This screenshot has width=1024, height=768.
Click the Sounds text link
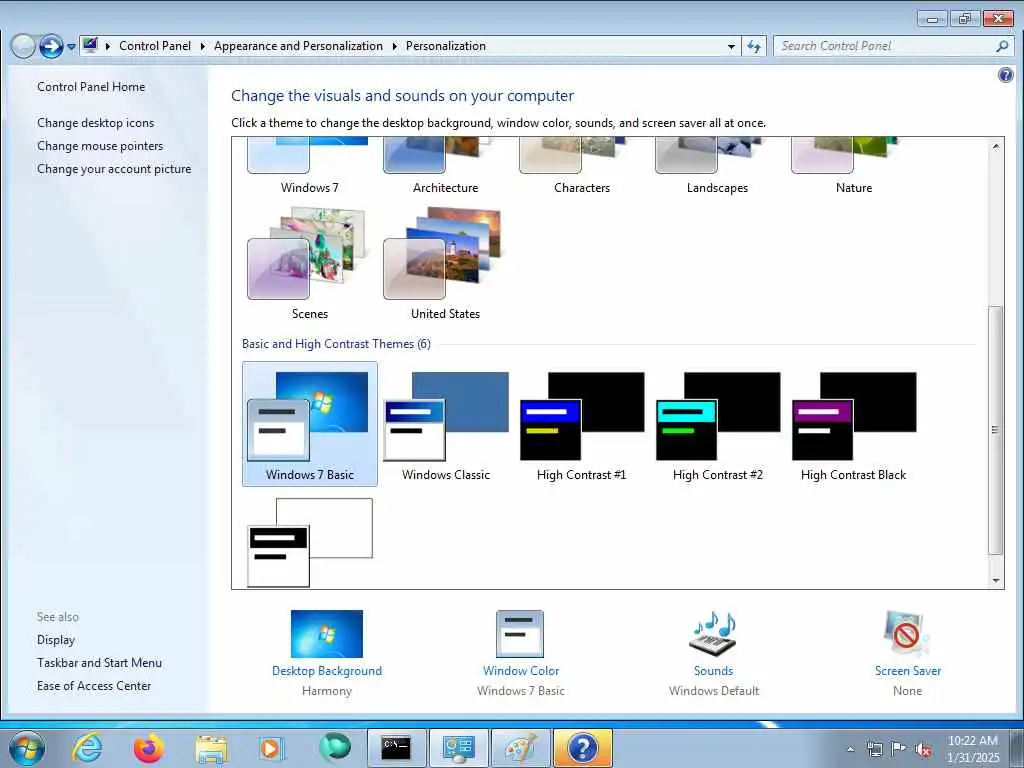click(x=713, y=671)
